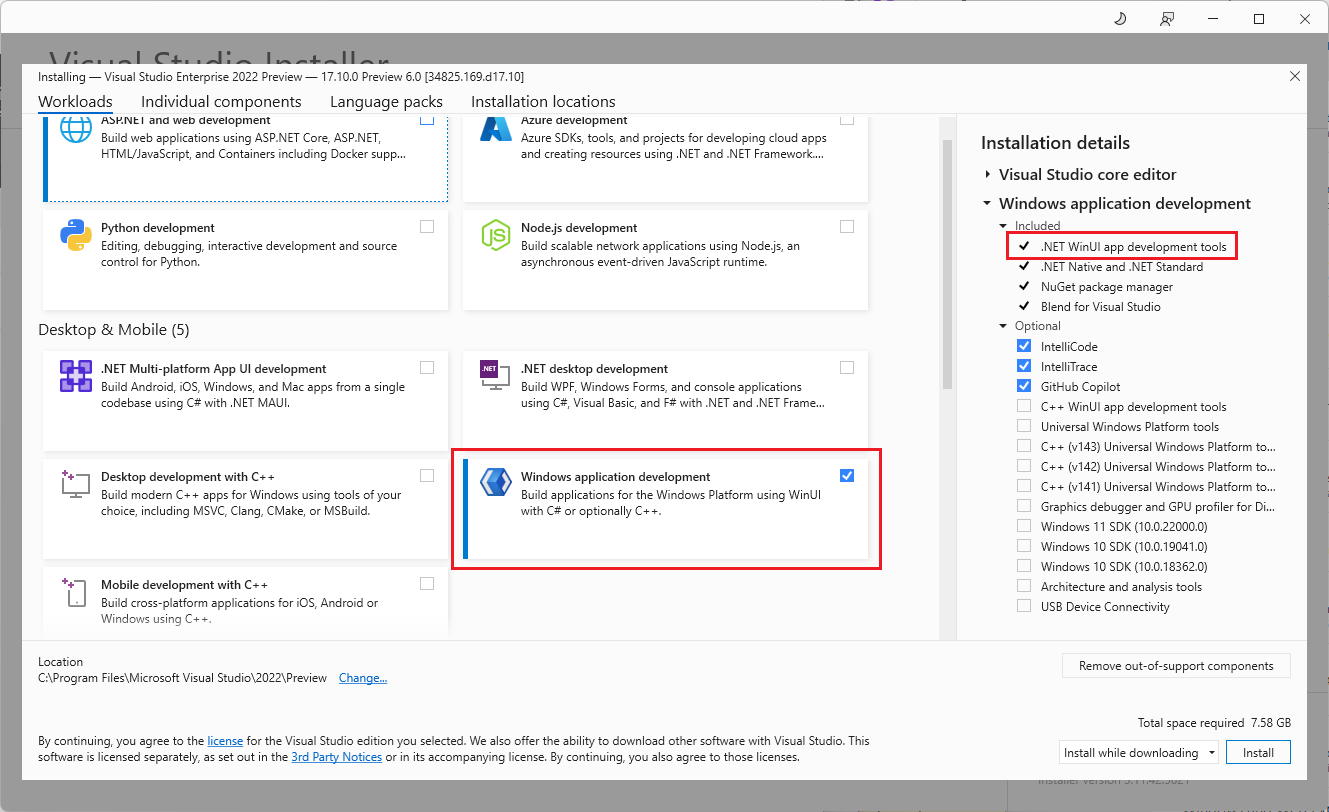Check the Windows 11 SDK (10.0.22000.0) component

pyautogui.click(x=1023, y=526)
